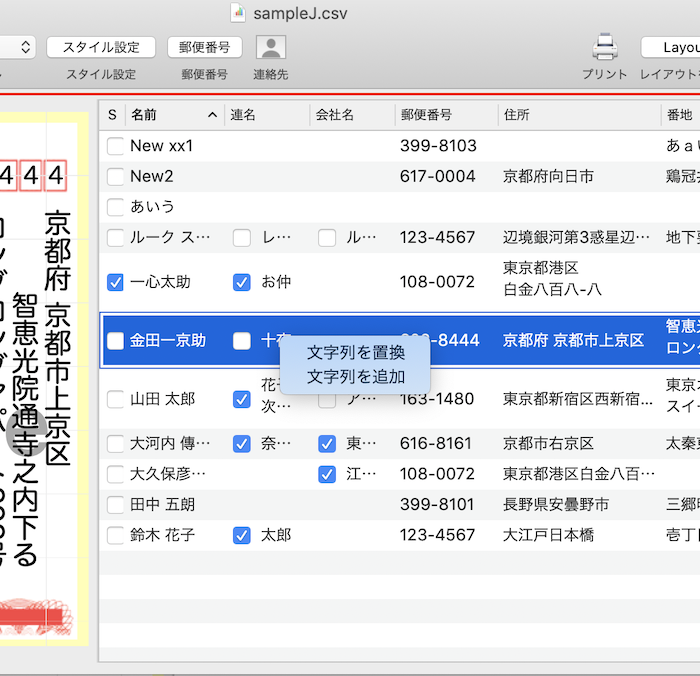The width and height of the screenshot is (700, 676).
Task: Click the sampleJ.csv document title icon
Action: pyautogui.click(x=238, y=13)
